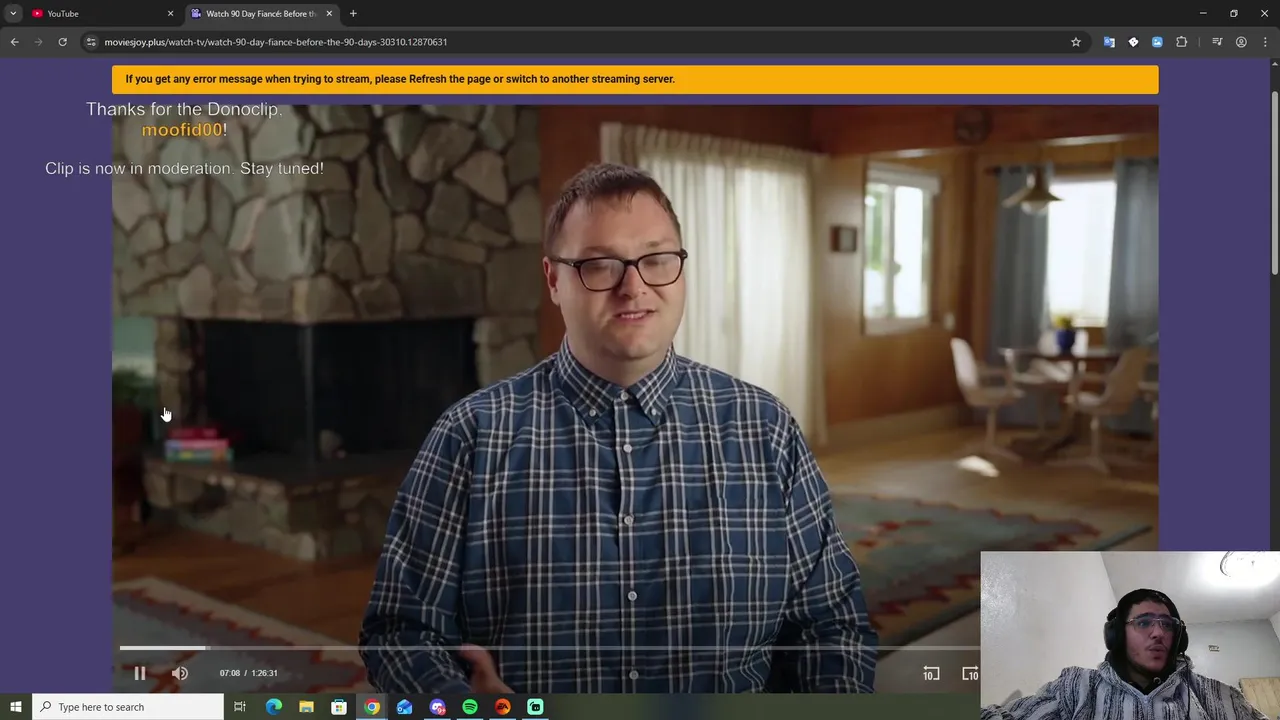
Task: Open File Explorer from taskbar
Action: [x=306, y=707]
